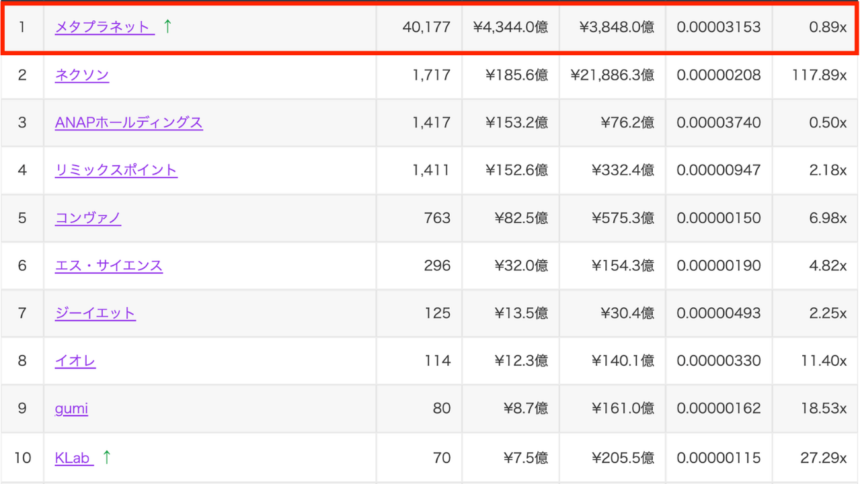
Task: Open the エス・サイエンス link
Action: tap(109, 265)
